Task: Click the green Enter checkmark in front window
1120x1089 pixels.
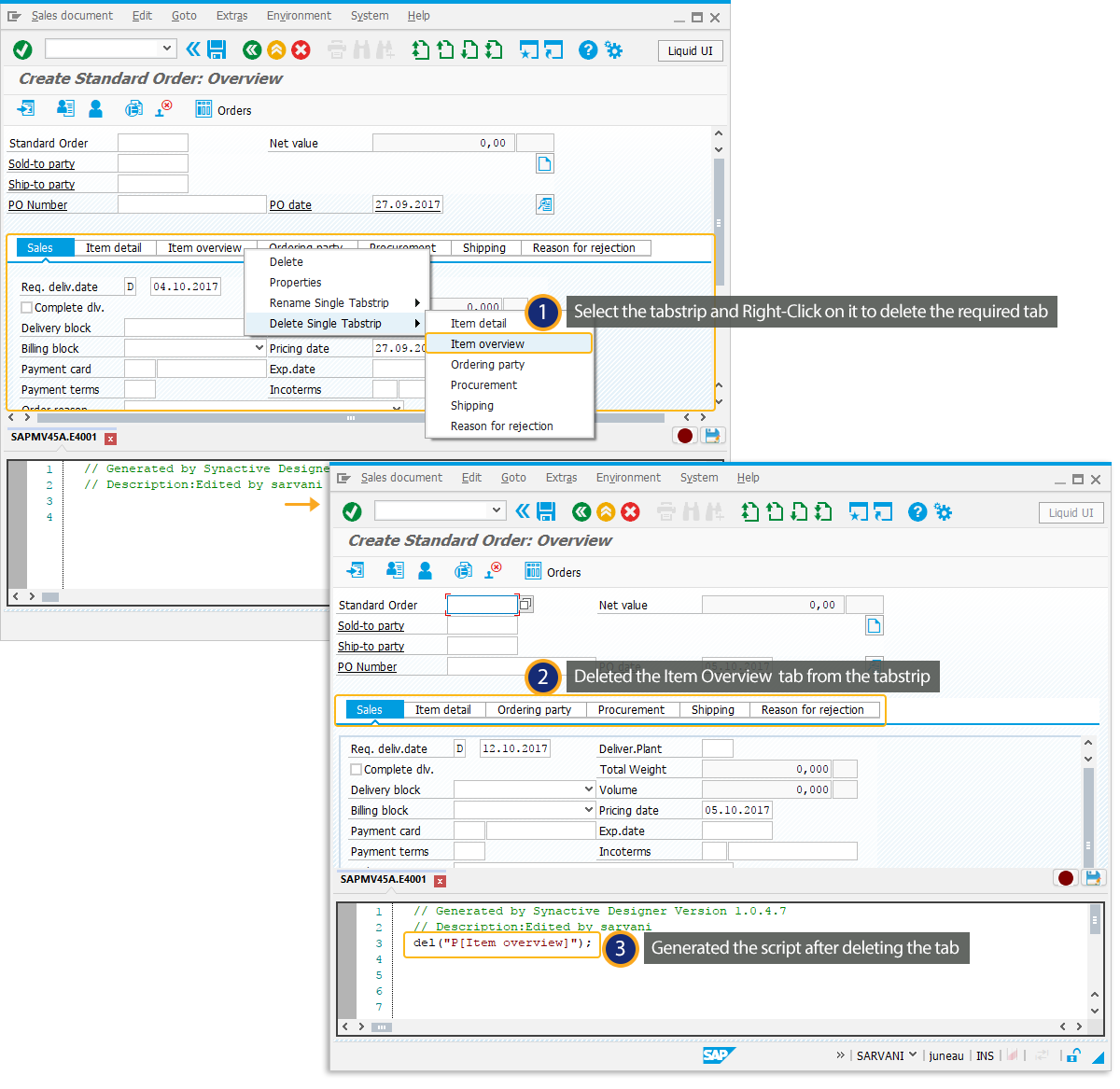Action: click(352, 511)
